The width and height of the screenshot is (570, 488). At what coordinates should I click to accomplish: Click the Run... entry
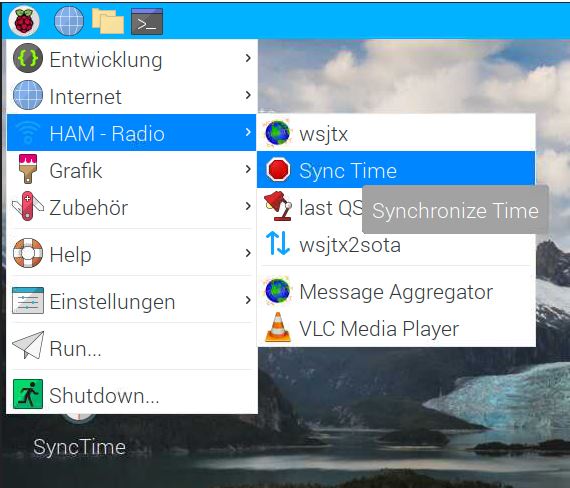coord(132,347)
